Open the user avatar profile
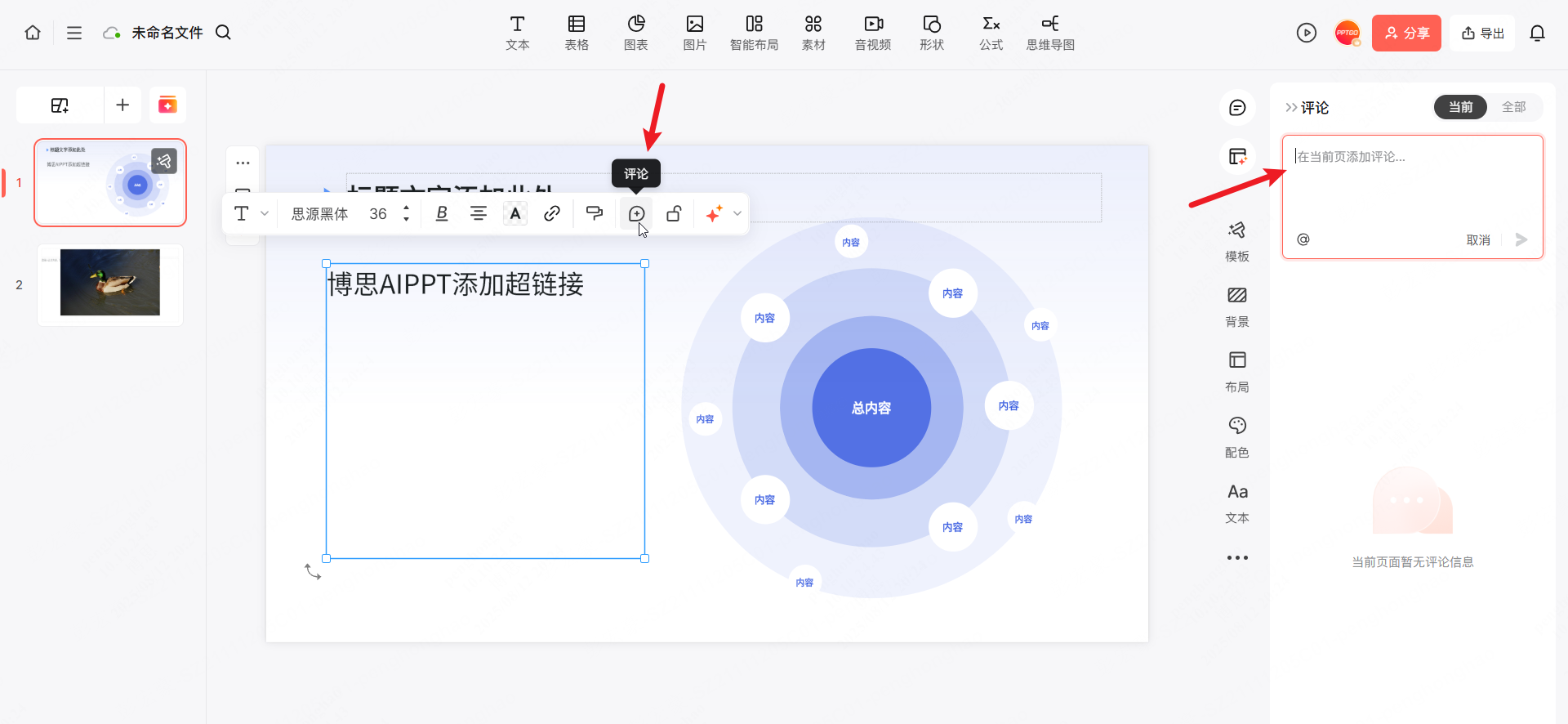 (x=1347, y=33)
